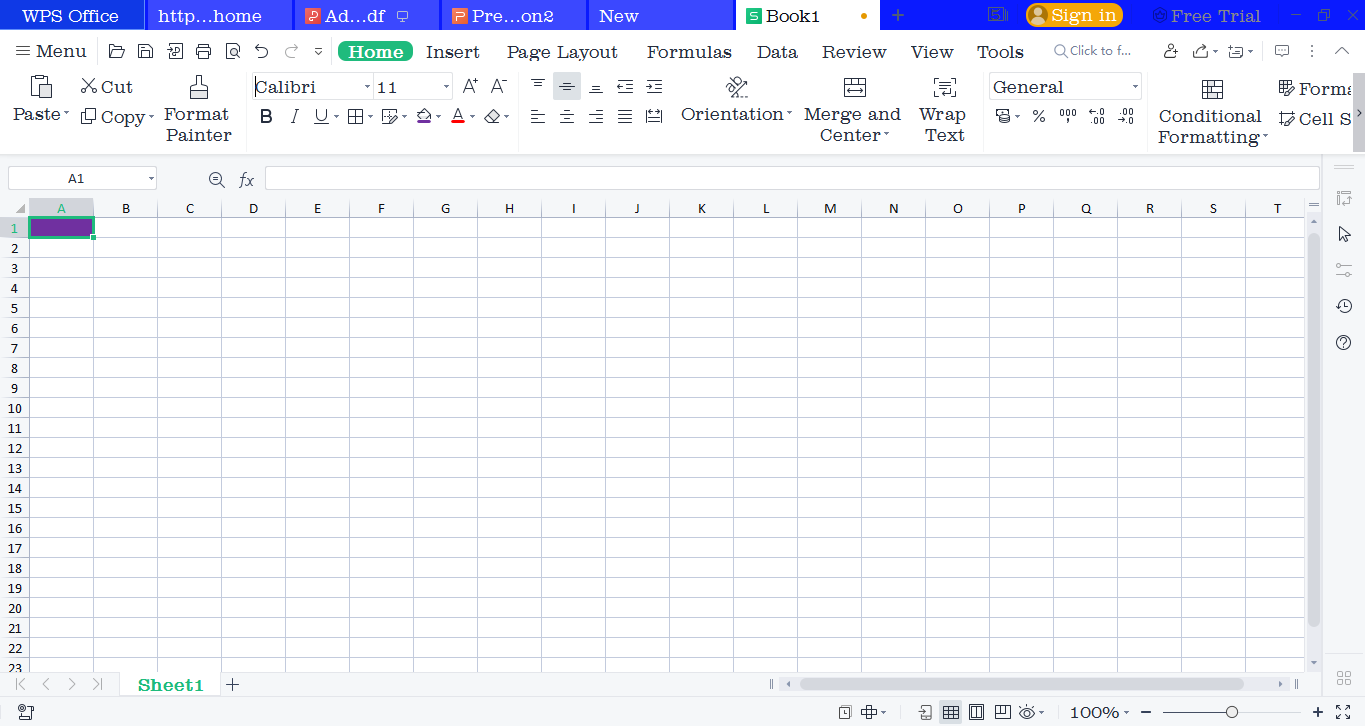The height and width of the screenshot is (726, 1365).
Task: Apply percent number style
Action: tap(1037, 116)
